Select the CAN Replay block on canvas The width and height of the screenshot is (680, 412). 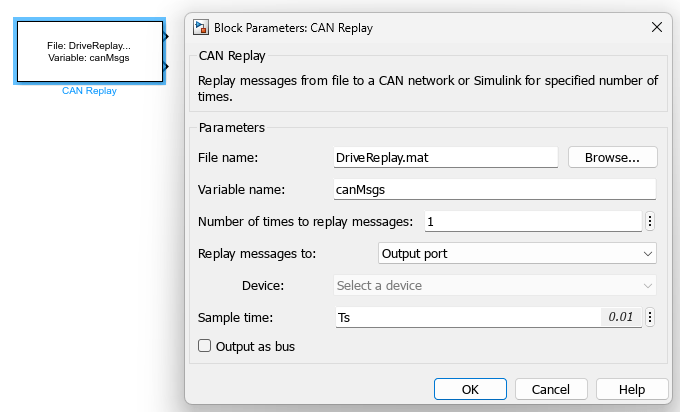click(89, 51)
